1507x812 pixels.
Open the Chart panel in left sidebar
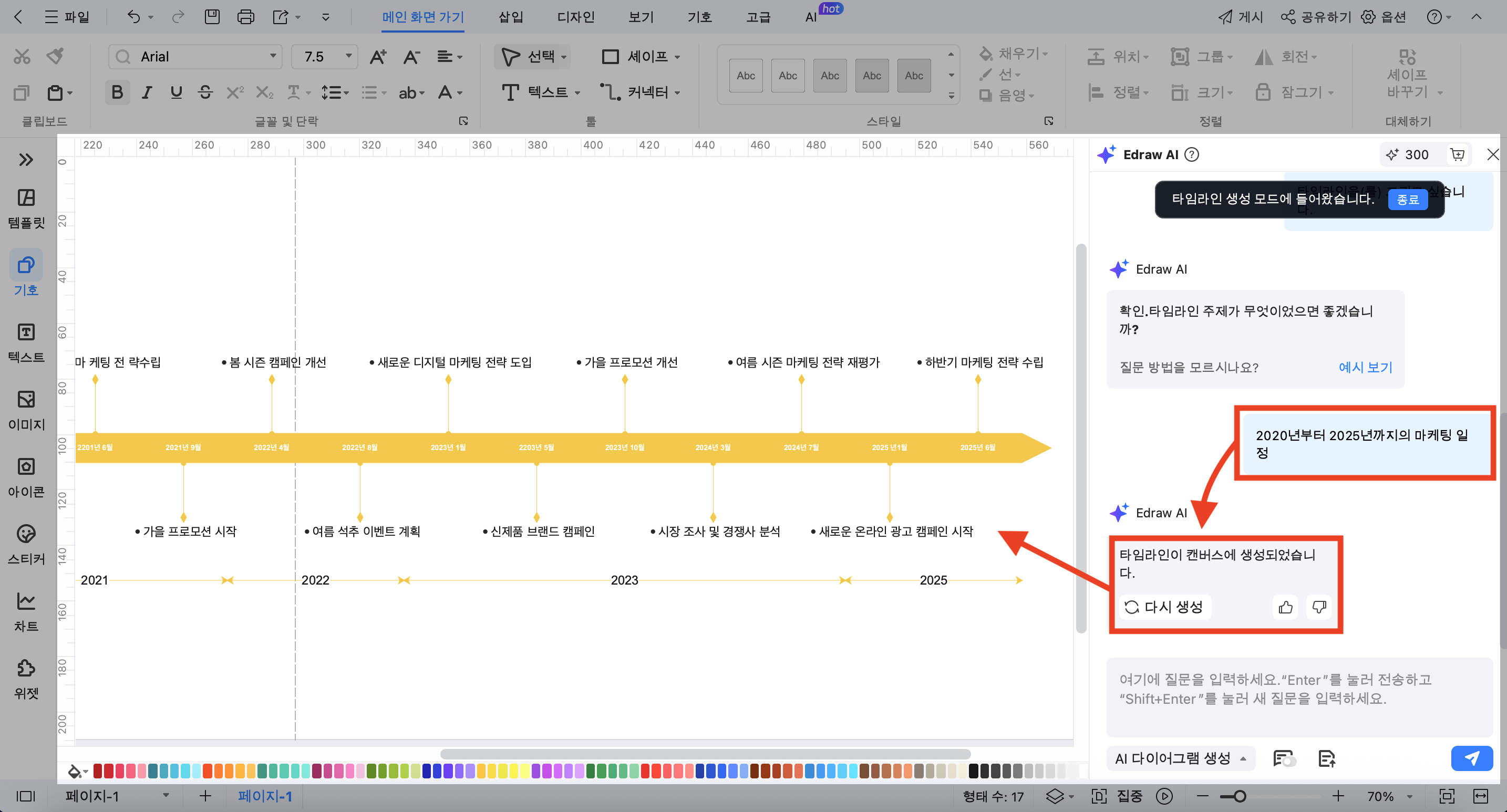point(26,611)
